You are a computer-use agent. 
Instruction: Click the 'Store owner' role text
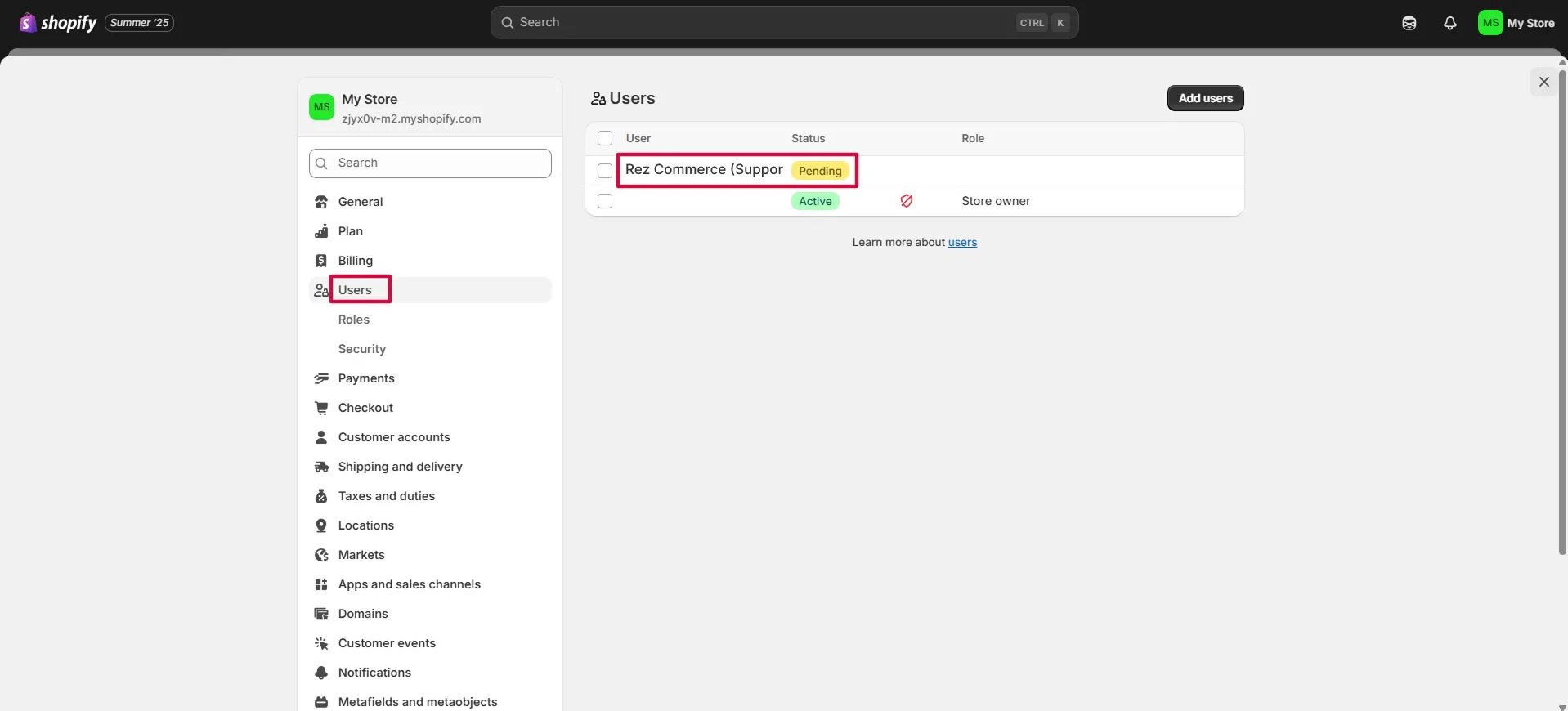point(996,201)
